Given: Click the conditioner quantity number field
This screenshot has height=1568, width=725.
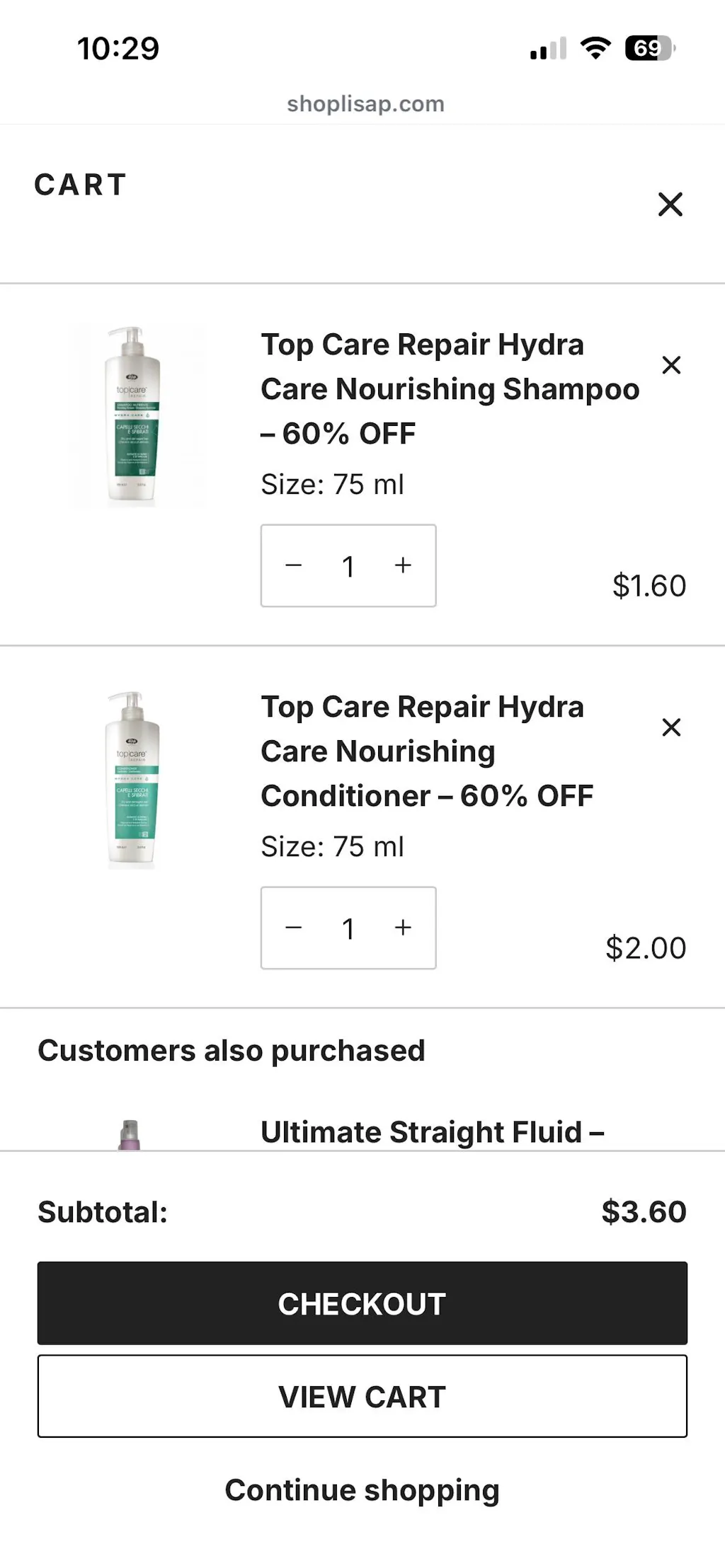Looking at the screenshot, I should click(x=348, y=928).
